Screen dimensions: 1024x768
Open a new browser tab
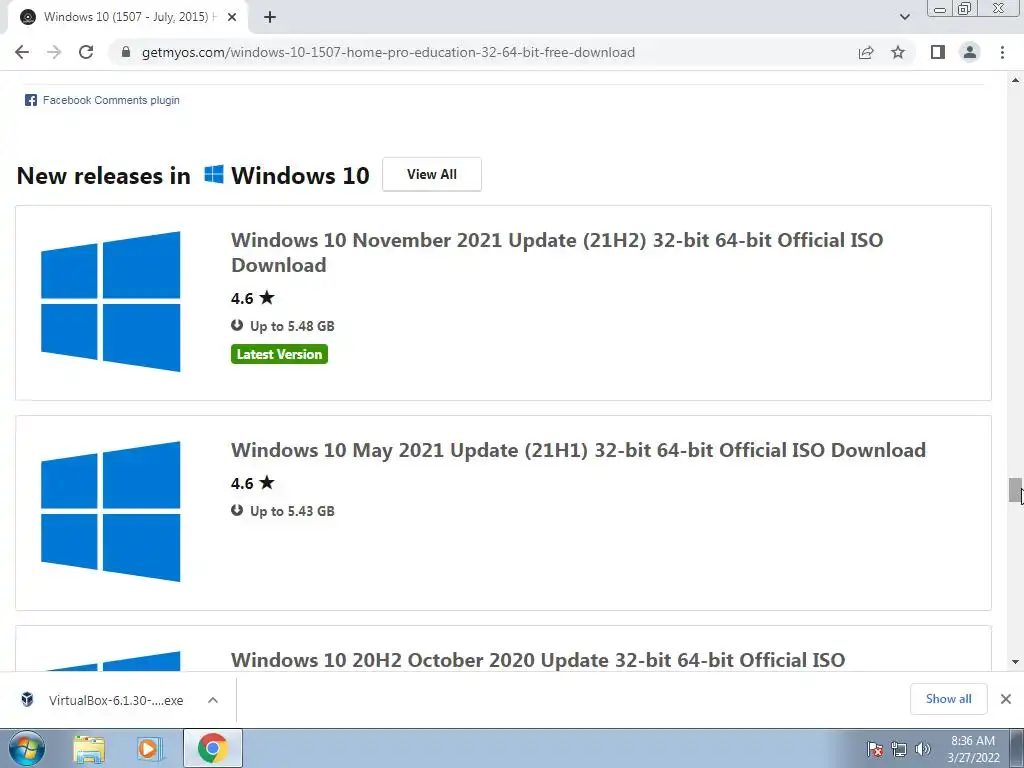pos(270,17)
